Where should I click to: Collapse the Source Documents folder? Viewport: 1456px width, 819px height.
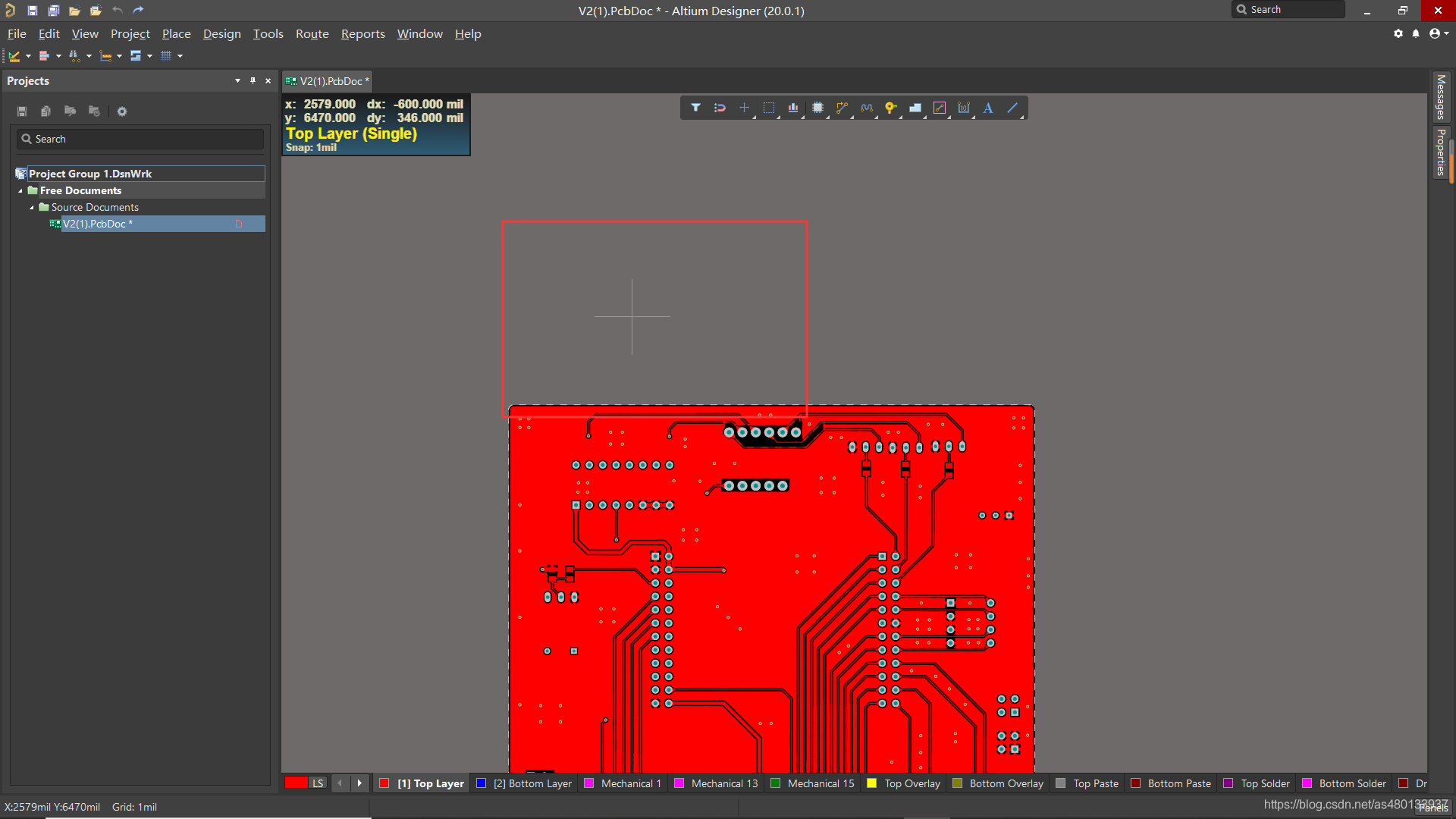pos(32,207)
